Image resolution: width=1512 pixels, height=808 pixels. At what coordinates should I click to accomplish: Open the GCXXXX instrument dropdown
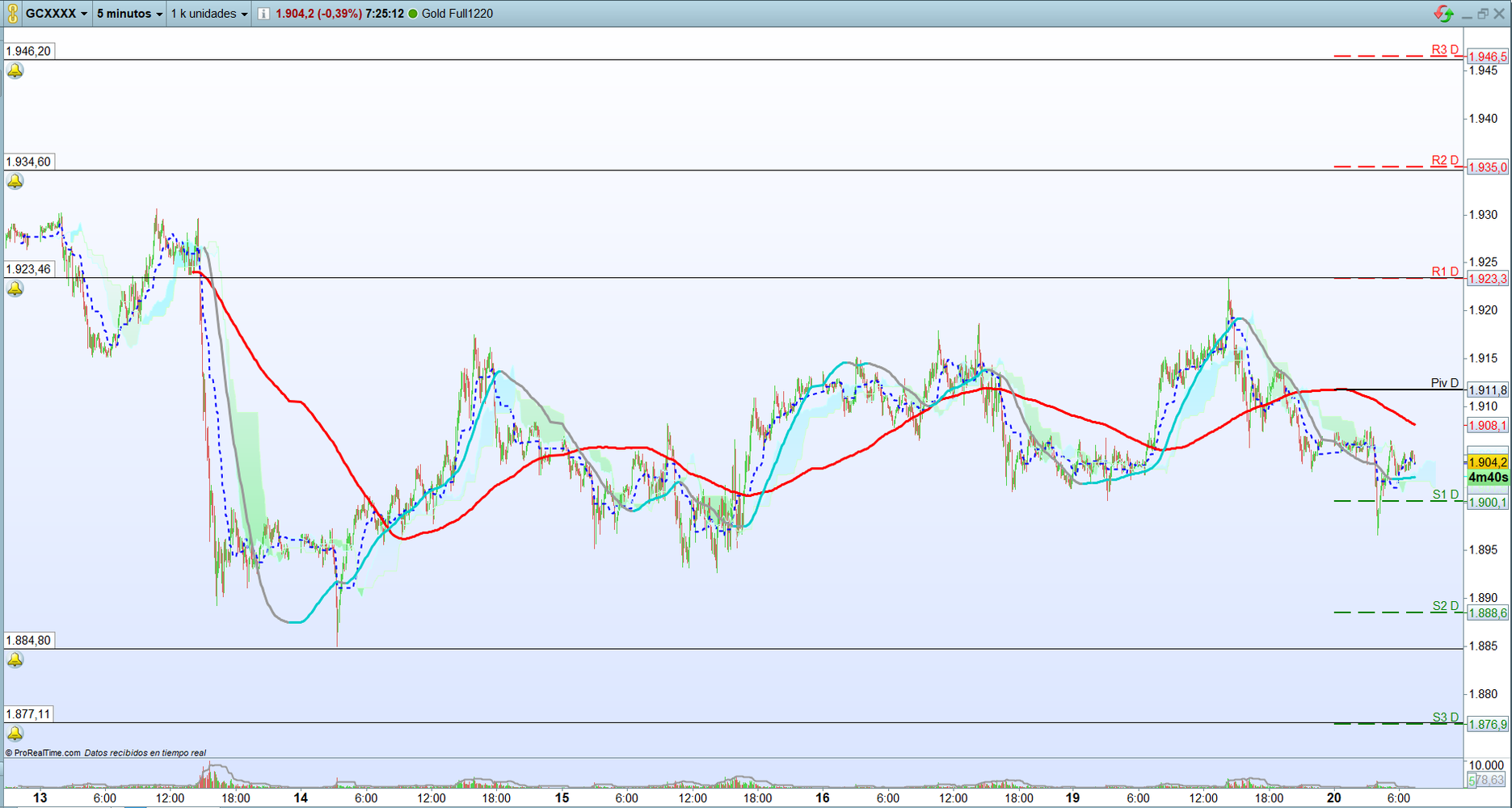pyautogui.click(x=56, y=14)
